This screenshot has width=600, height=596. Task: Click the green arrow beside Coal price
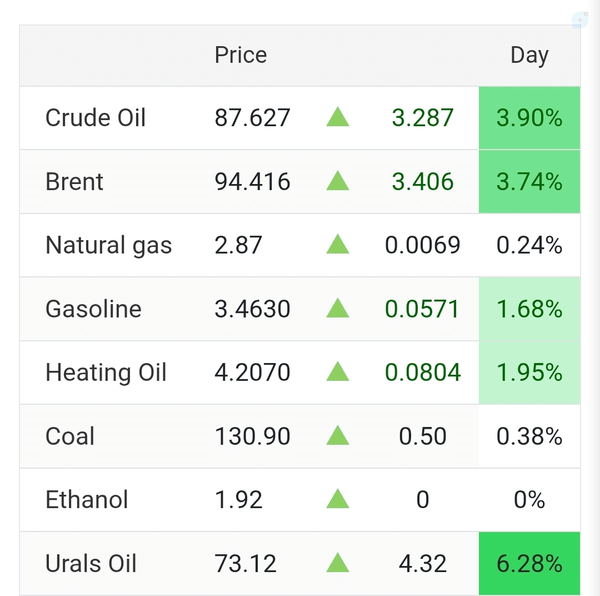click(338, 436)
